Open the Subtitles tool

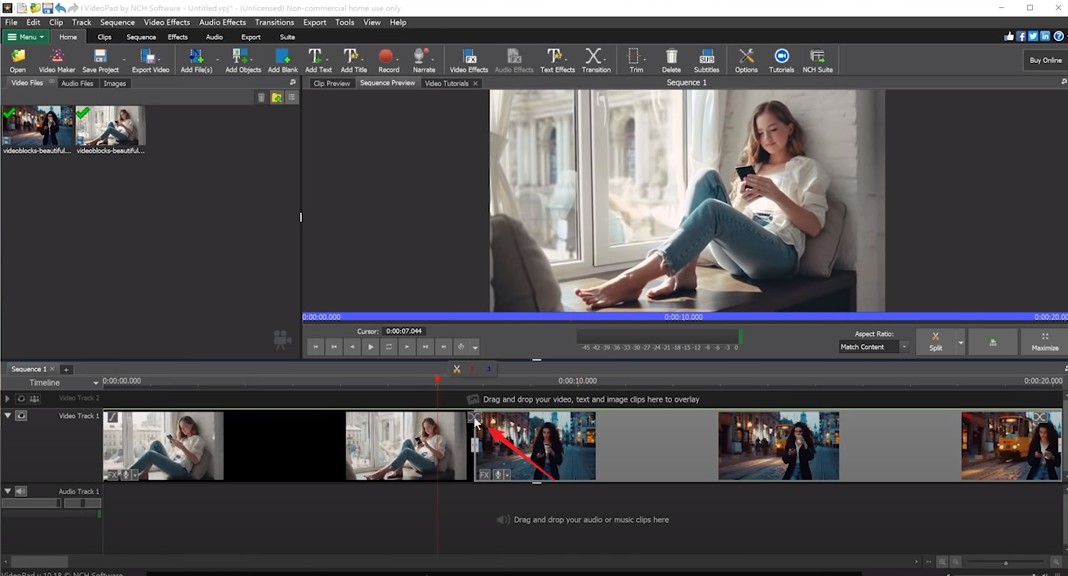coord(706,60)
